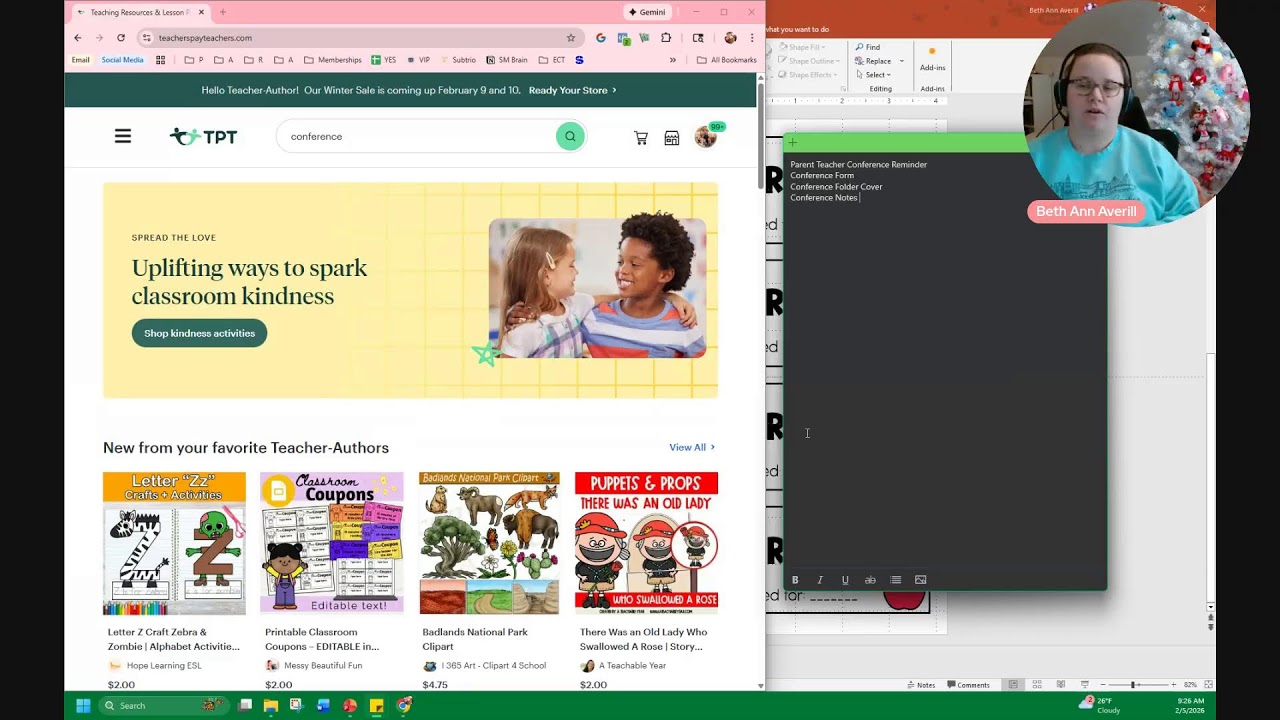This screenshot has height=720, width=1280.
Task: Click Find in PowerPoint Editing group
Action: (x=867, y=47)
